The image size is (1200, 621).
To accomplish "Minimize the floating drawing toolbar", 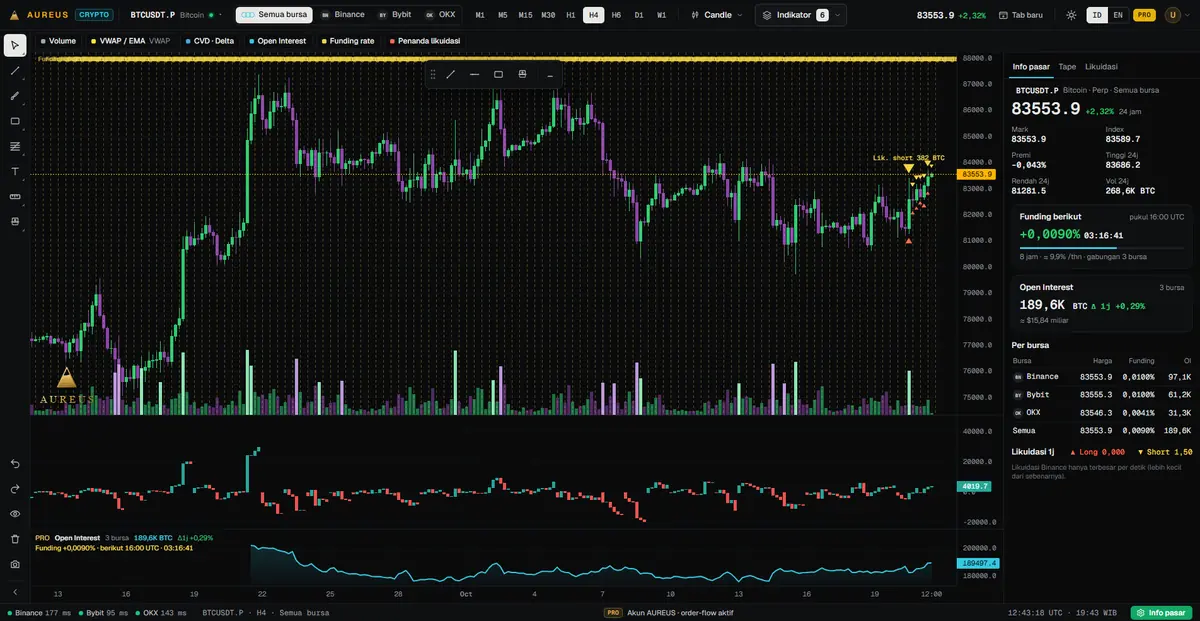I will click(x=549, y=74).
